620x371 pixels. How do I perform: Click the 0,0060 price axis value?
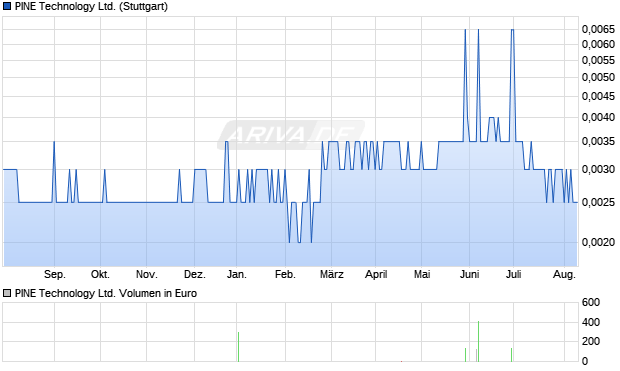pos(598,44)
